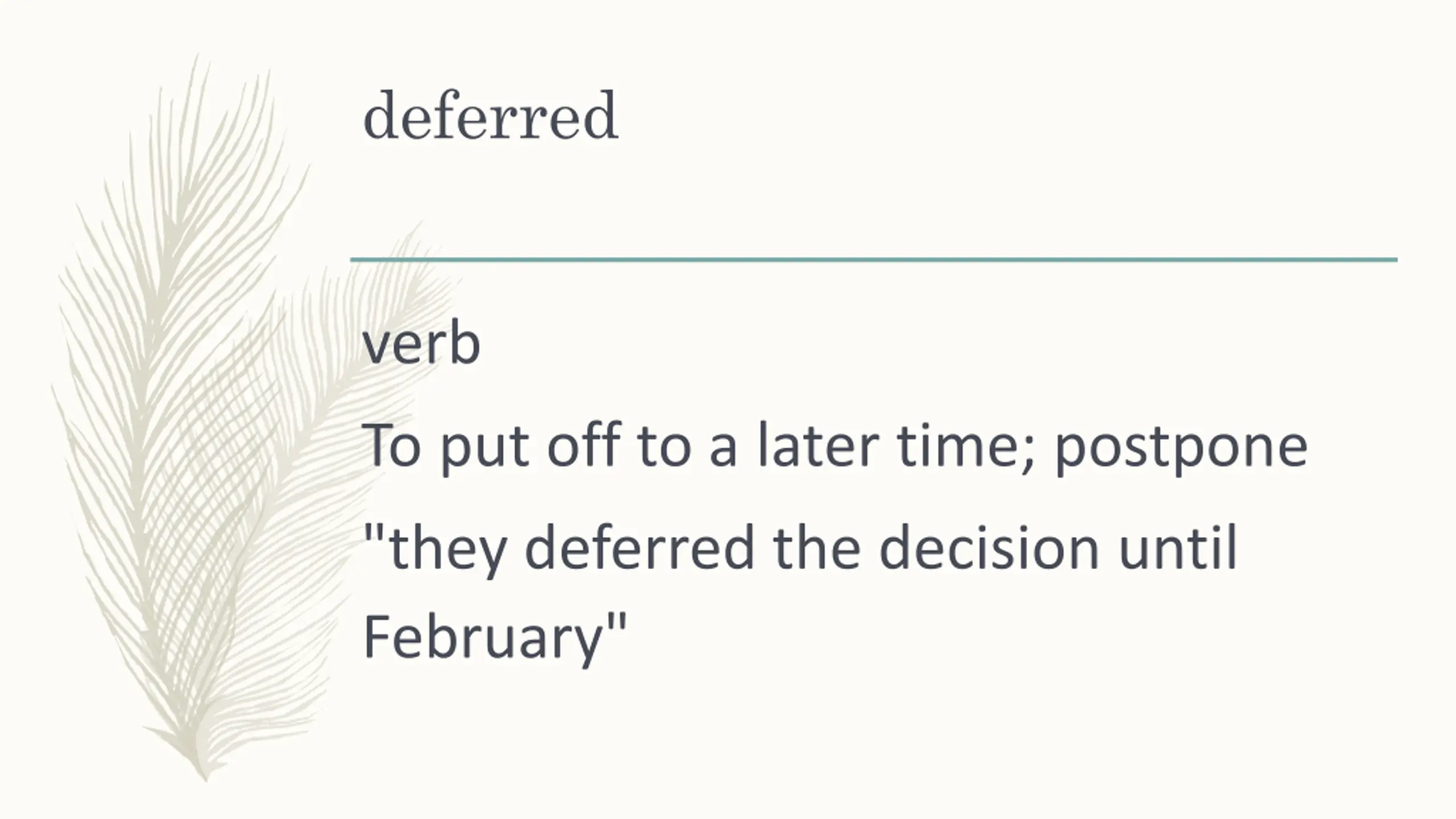Screen dimensions: 1456x819
Task: Click the teal horizontal divider line
Action: pos(874,260)
